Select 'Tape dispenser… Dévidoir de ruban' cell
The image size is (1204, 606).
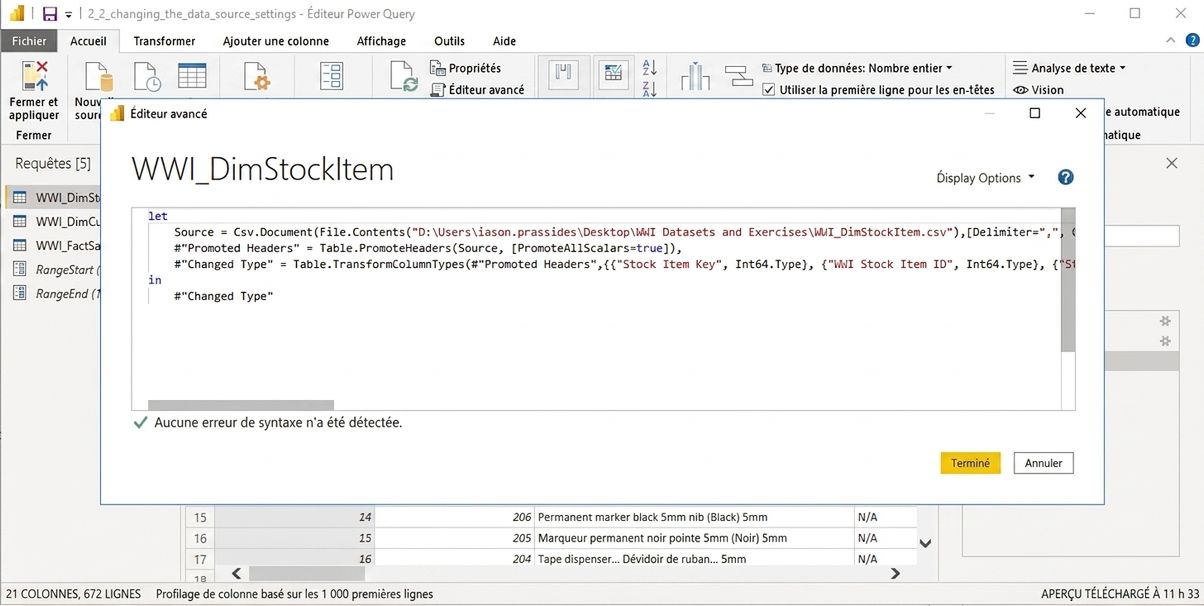coord(694,559)
